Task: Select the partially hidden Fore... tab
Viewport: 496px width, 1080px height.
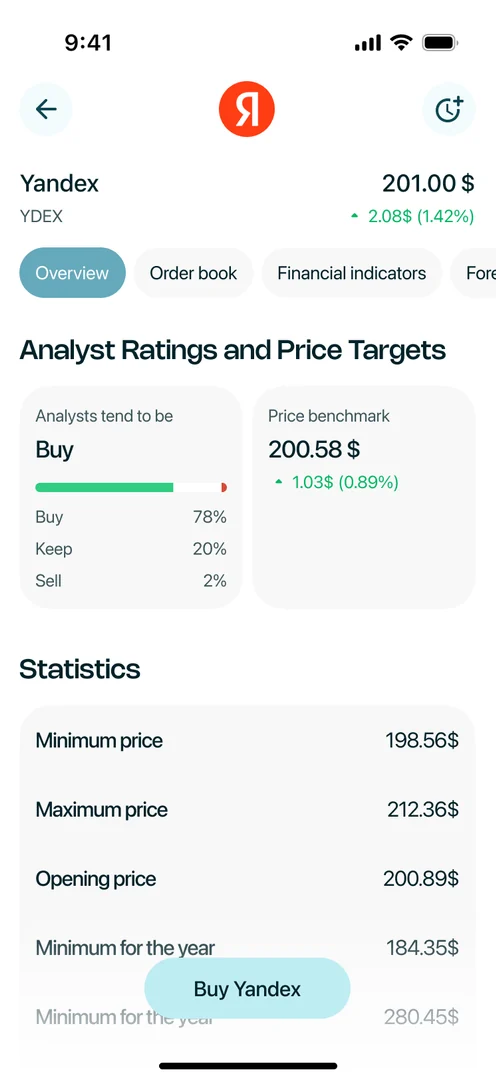Action: pyautogui.click(x=473, y=273)
